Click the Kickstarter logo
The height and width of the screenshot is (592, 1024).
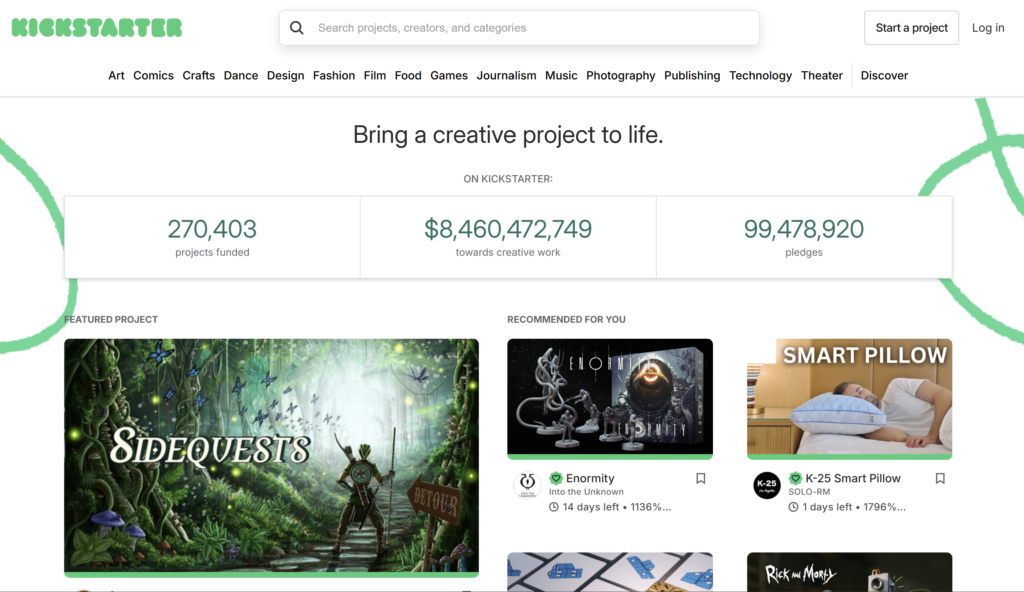point(95,27)
